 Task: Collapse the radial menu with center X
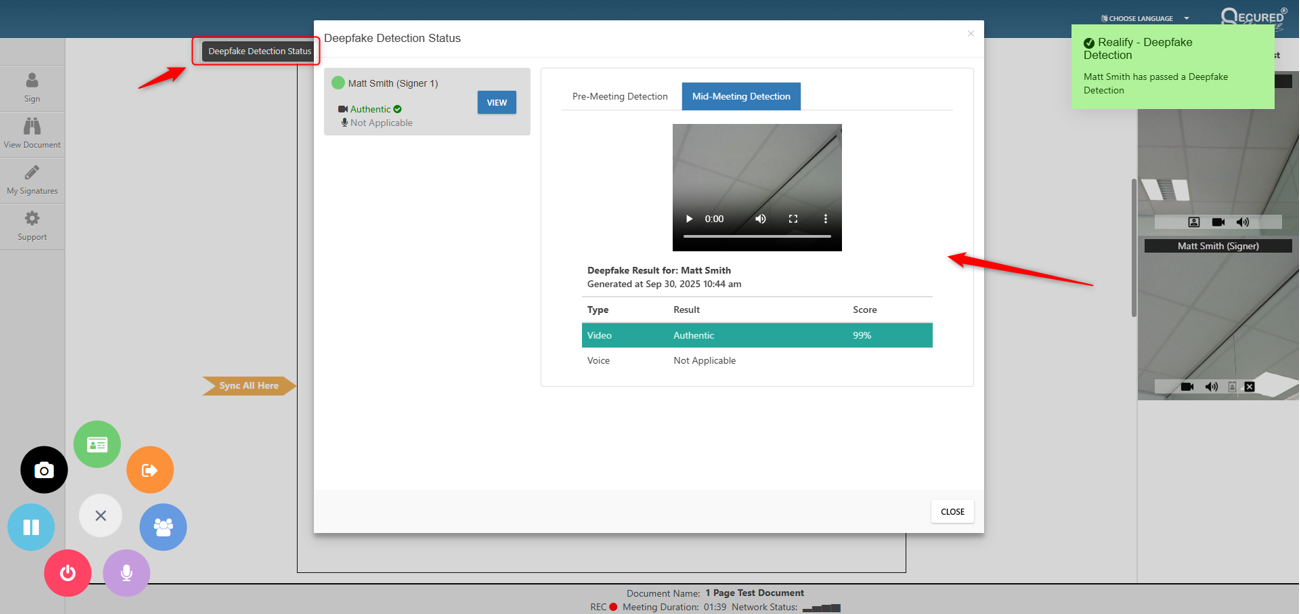[x=100, y=516]
